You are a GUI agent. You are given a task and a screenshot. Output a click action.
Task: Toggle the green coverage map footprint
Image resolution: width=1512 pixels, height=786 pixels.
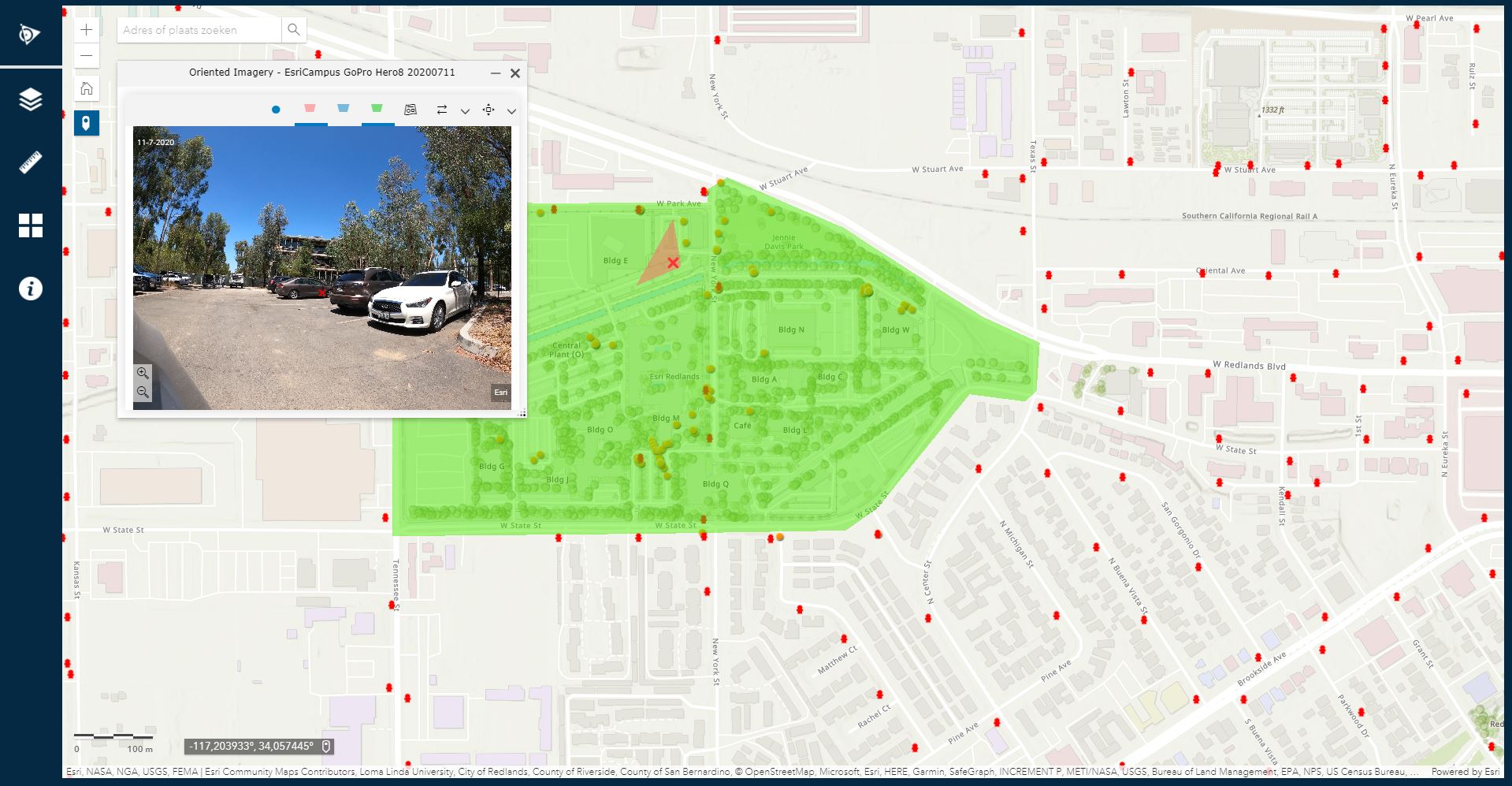(x=377, y=109)
